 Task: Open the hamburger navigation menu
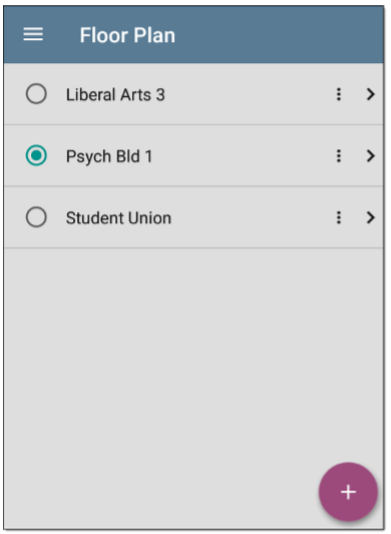pos(33,34)
